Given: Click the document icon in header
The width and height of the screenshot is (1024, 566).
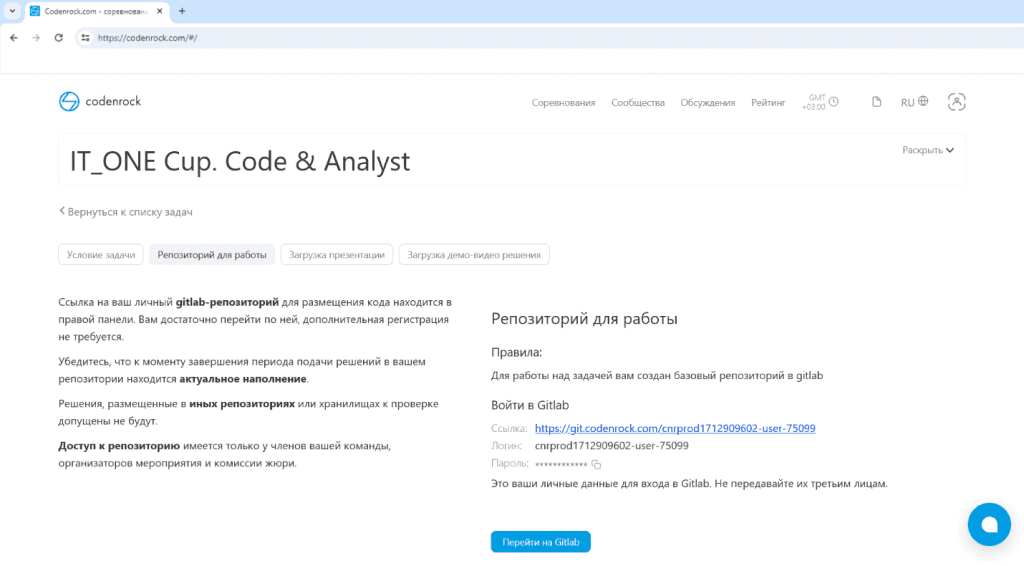Looking at the screenshot, I should pyautogui.click(x=877, y=102).
